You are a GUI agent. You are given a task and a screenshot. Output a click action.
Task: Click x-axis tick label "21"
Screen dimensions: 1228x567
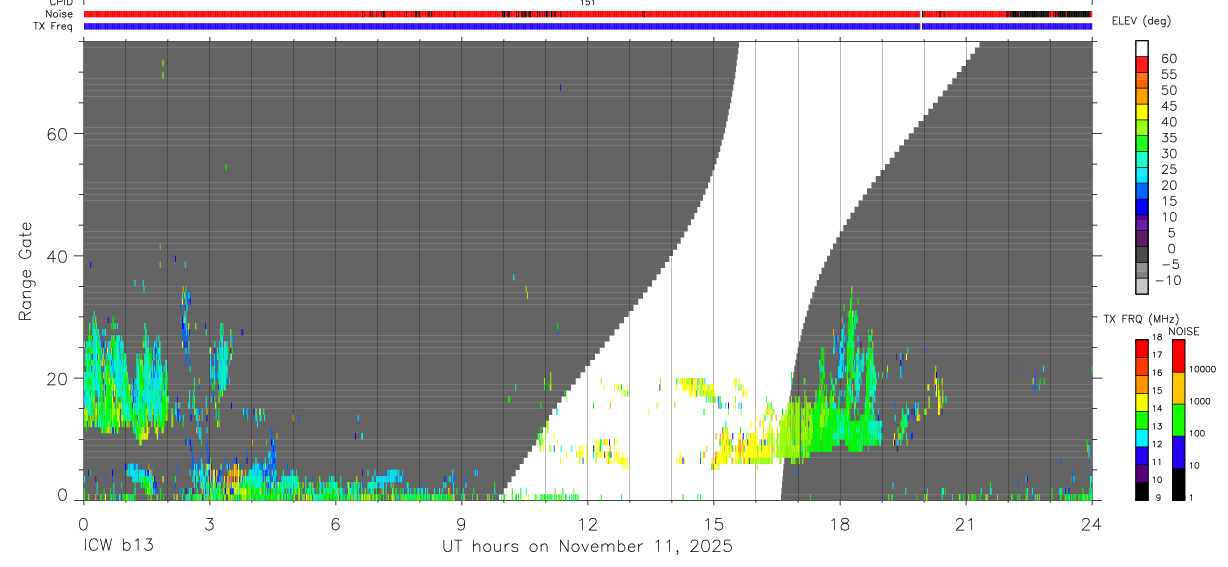[965, 523]
